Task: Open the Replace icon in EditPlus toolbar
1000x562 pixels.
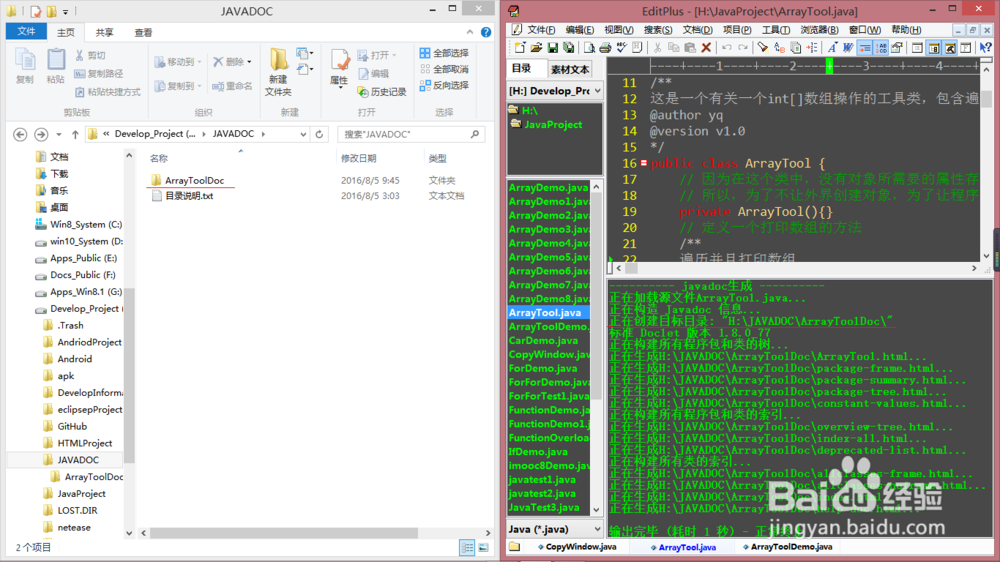Action: pos(779,48)
